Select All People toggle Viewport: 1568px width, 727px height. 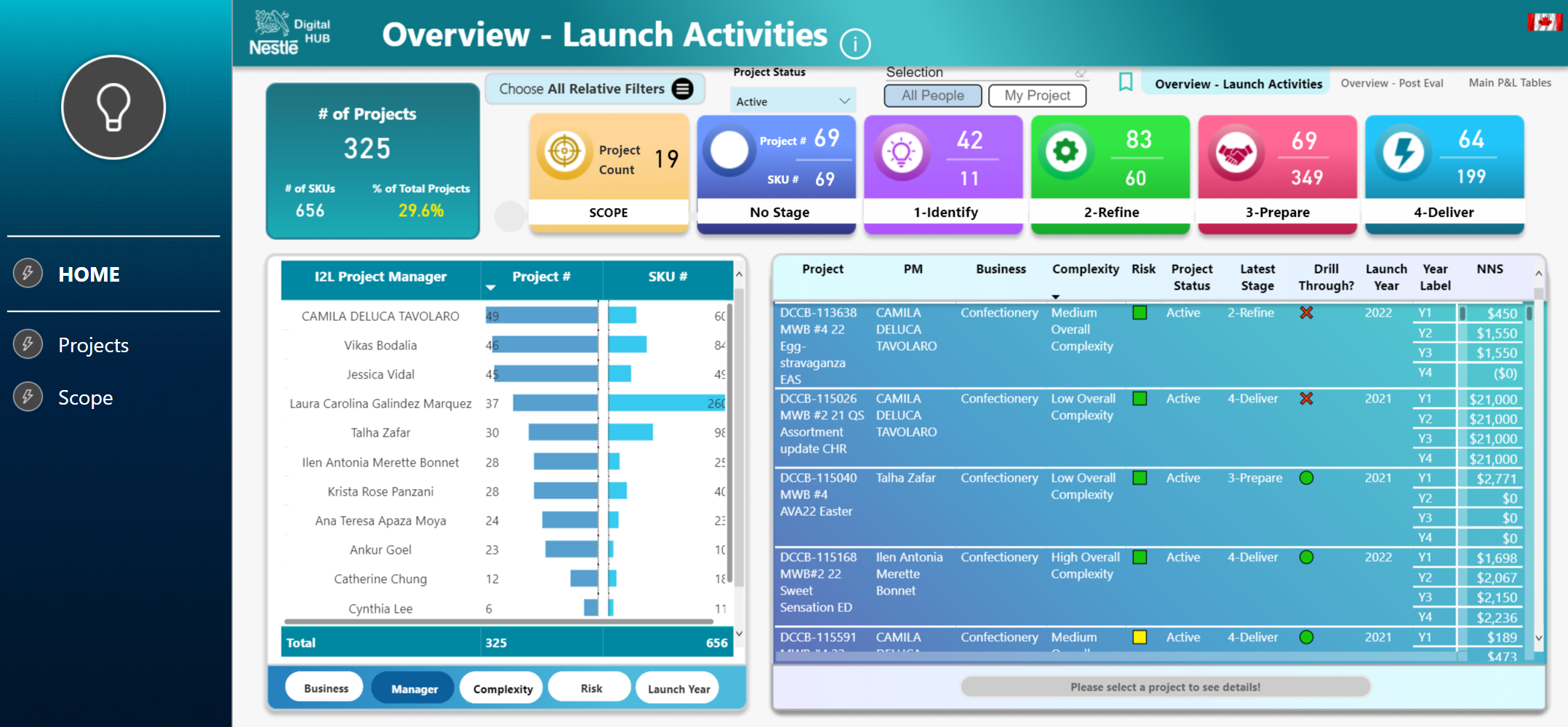click(x=933, y=95)
